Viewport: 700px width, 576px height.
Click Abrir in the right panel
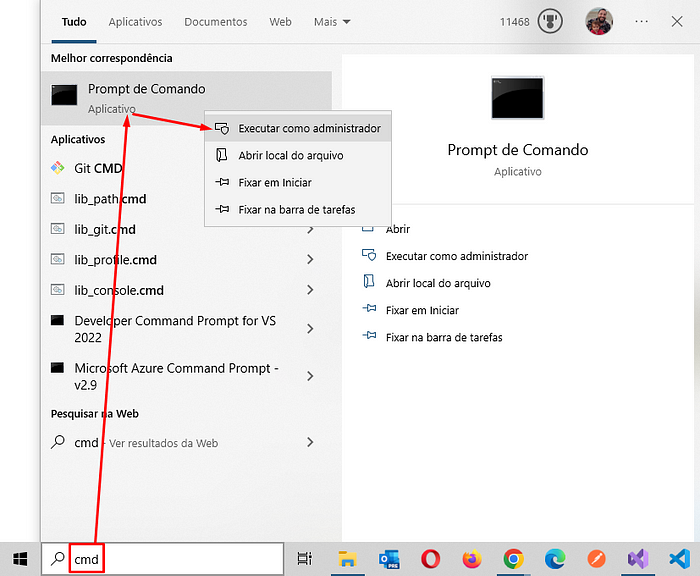[x=398, y=229]
